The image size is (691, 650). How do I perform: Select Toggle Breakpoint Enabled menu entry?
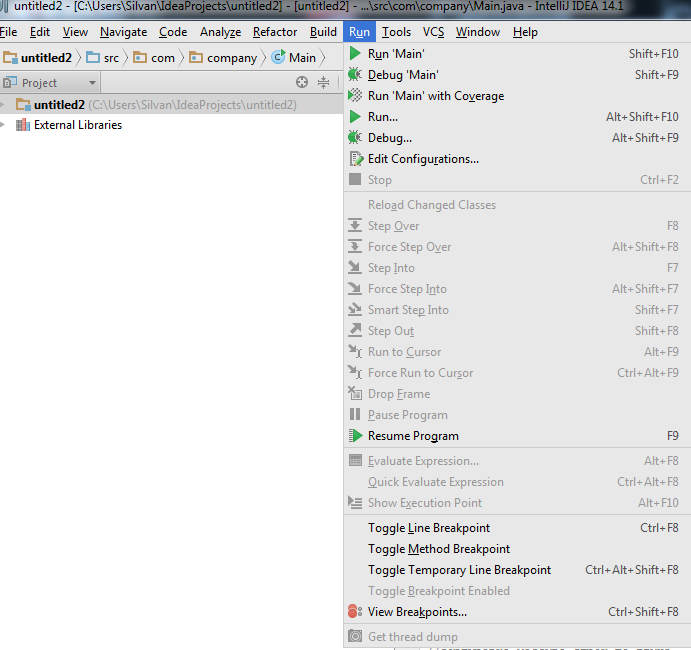517,591
